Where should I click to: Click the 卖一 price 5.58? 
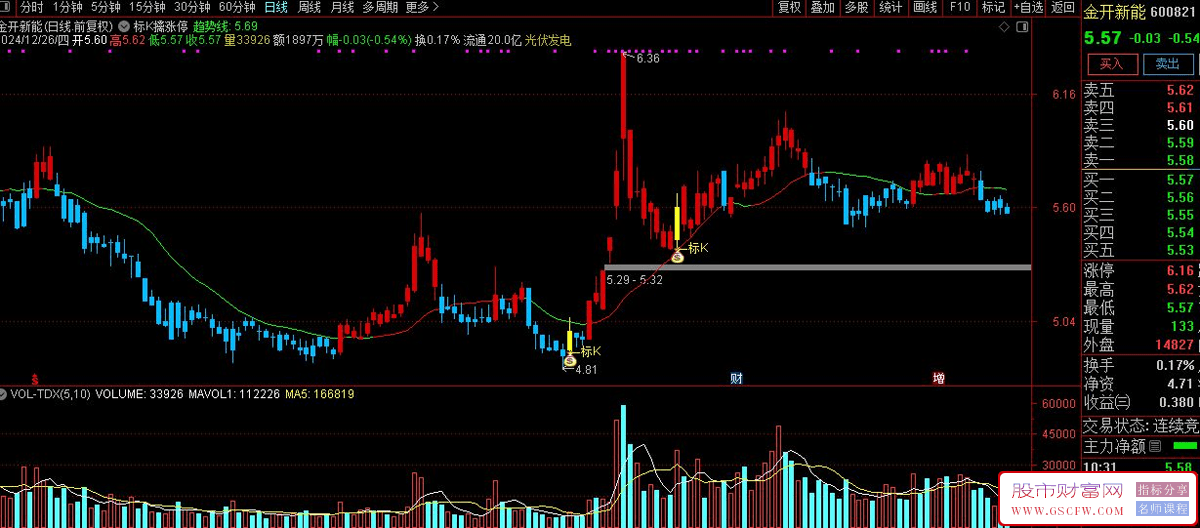tap(1180, 160)
